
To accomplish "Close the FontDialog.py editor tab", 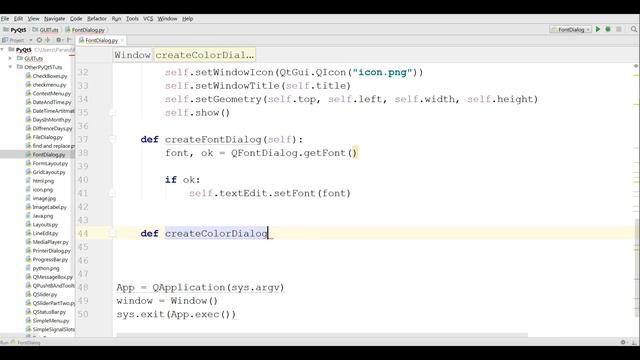I will click(x=122, y=40).
